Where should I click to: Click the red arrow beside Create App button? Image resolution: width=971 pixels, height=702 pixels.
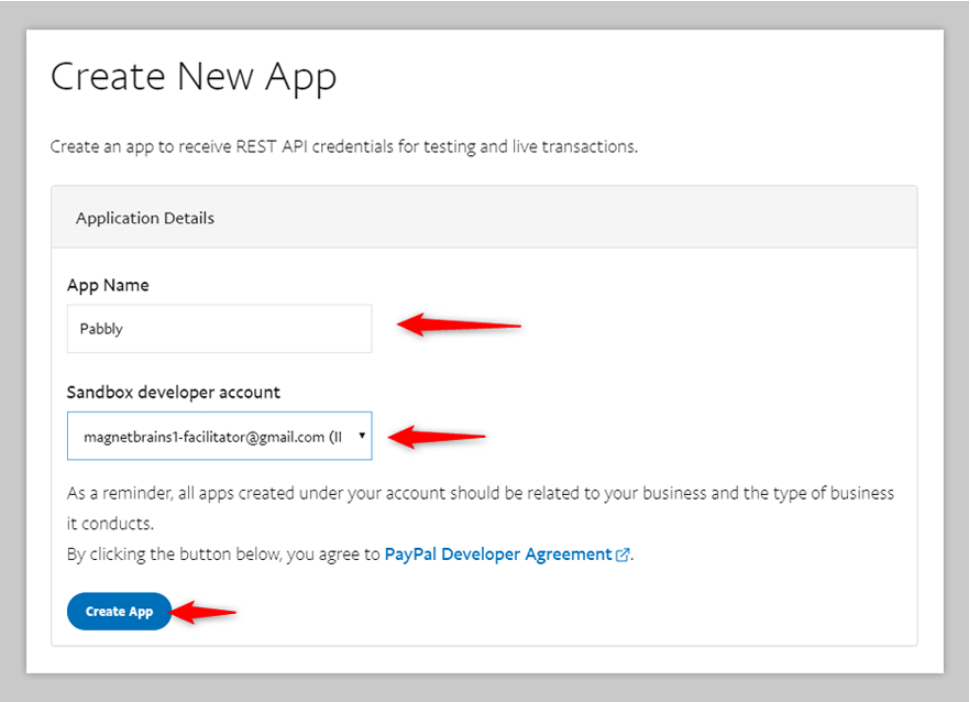pos(203,612)
